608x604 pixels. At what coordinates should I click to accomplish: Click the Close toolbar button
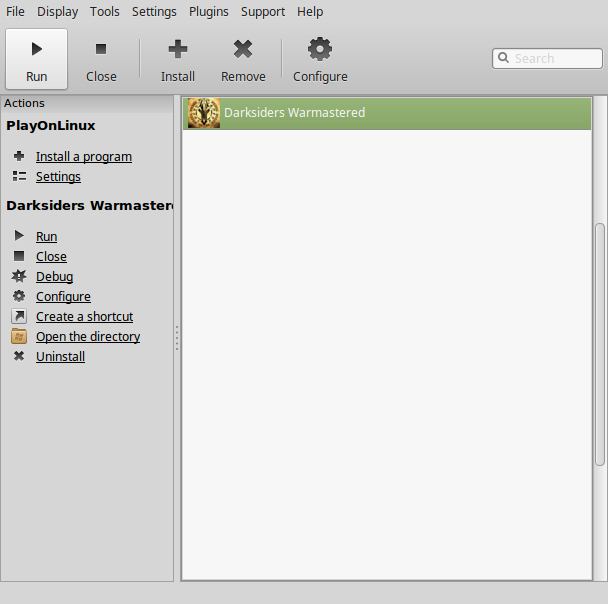tap(101, 59)
